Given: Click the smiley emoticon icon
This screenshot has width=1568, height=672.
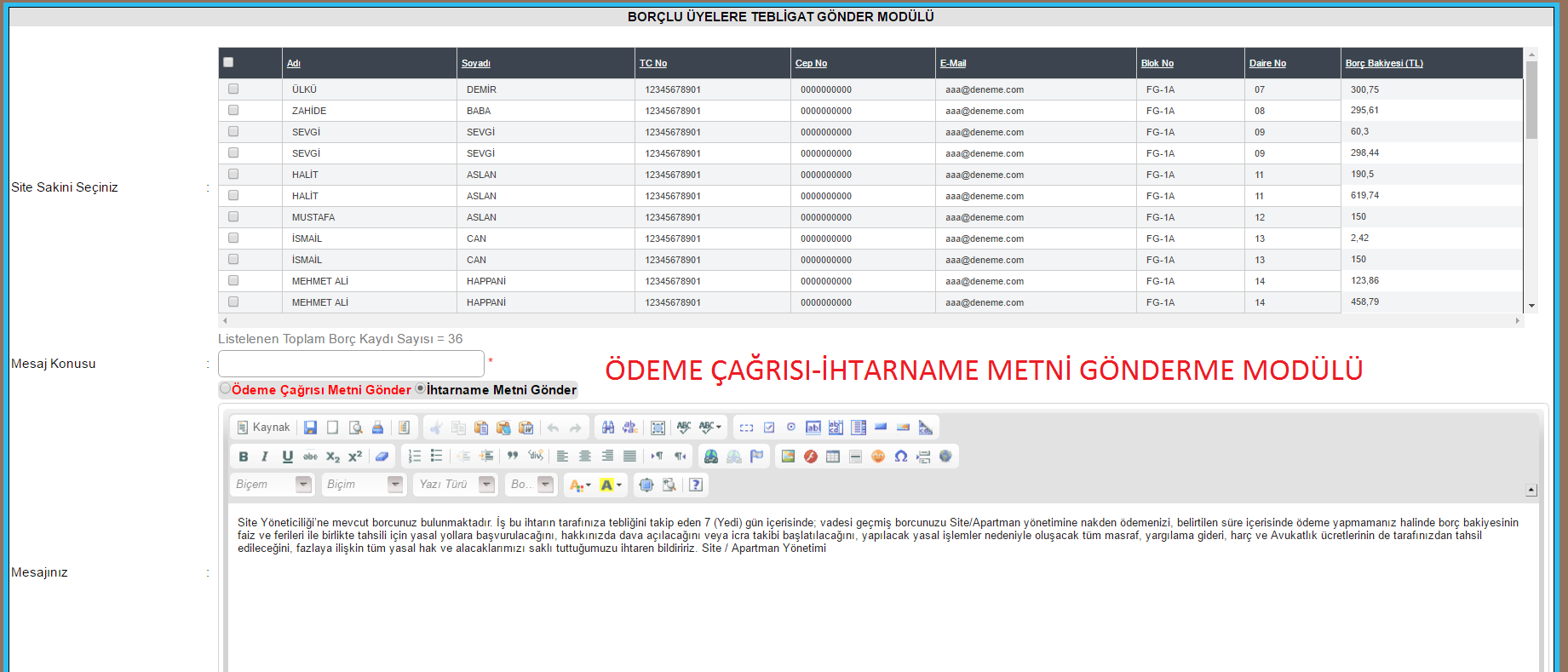Looking at the screenshot, I should (x=878, y=457).
